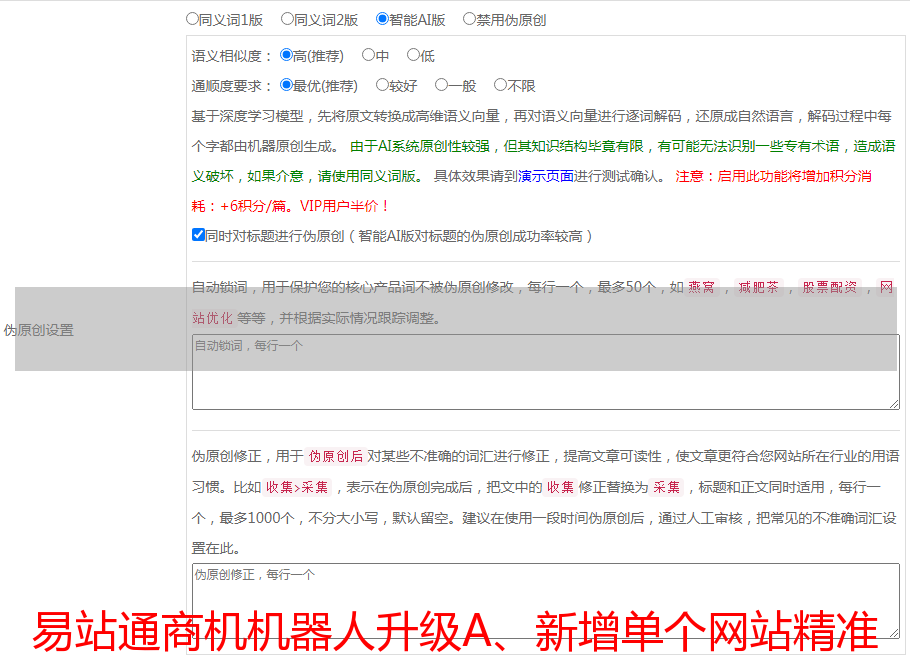The width and height of the screenshot is (911, 658).
Task: Click the 股票配资 example keyword
Action: 830,287
